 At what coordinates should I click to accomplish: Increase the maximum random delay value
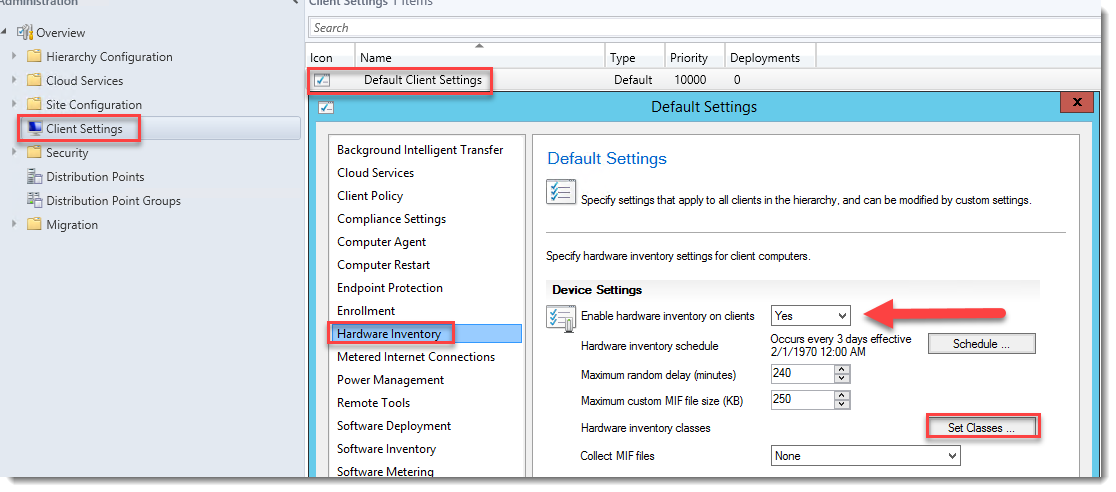click(842, 369)
